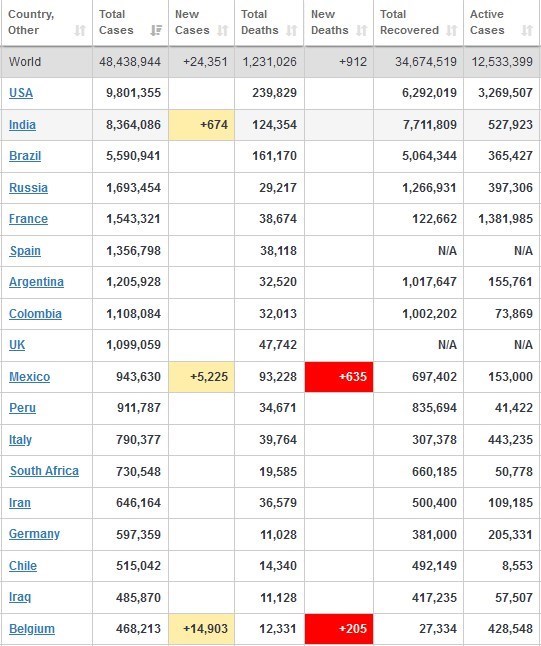Open India country page
The image size is (541, 646).
point(22,124)
